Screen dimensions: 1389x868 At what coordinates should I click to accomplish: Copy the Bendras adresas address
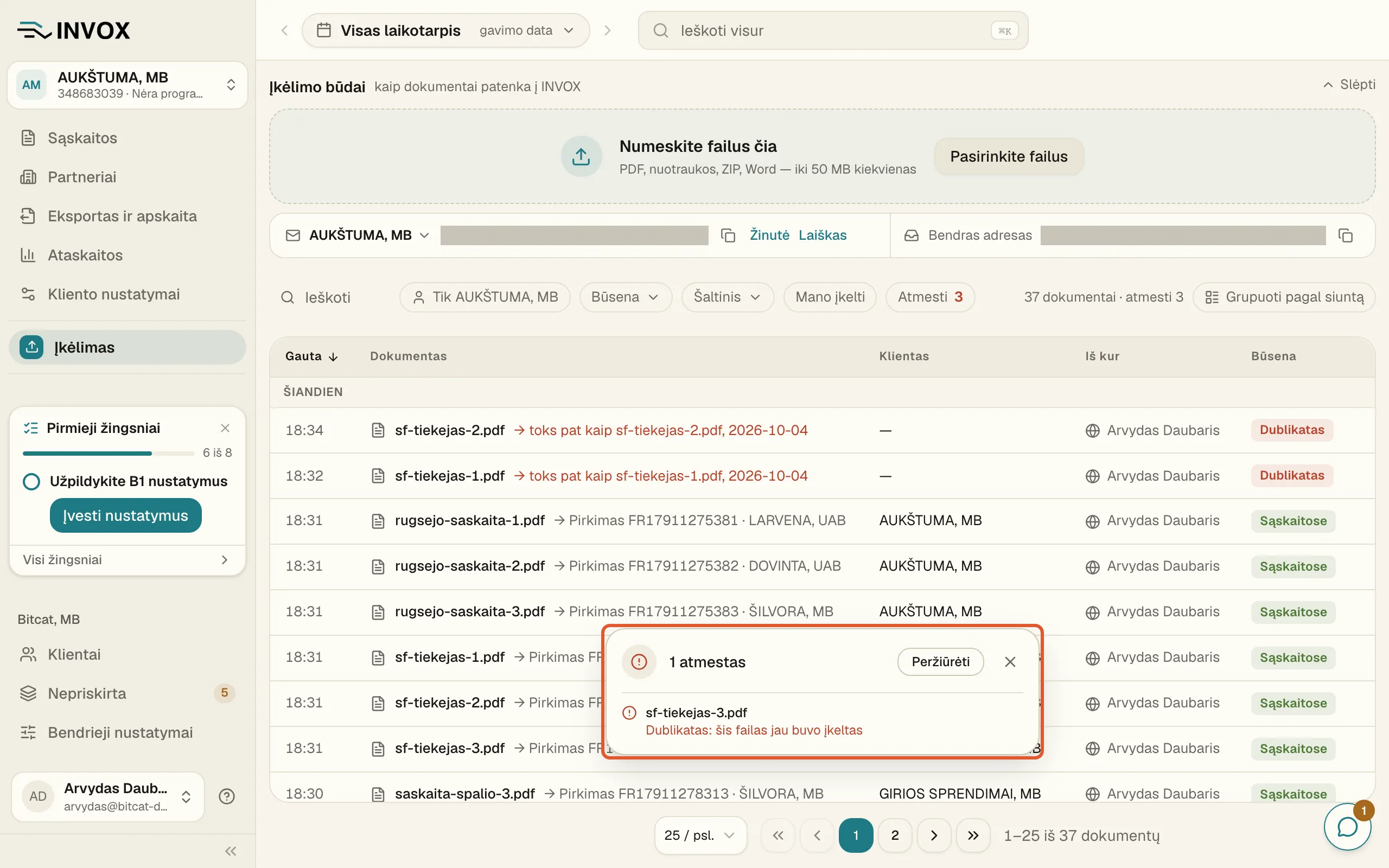tap(1346, 235)
